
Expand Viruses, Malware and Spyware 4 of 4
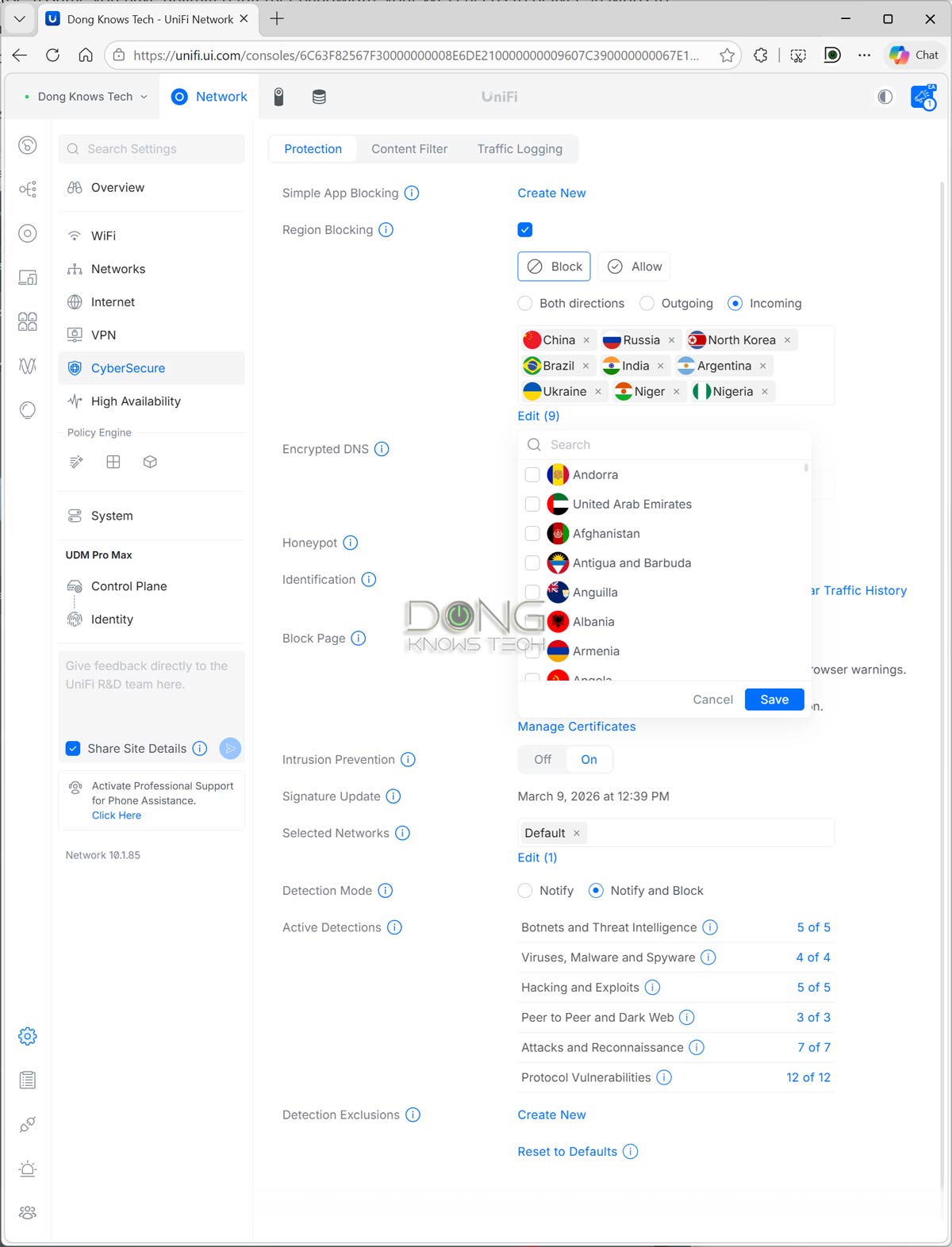tap(813, 957)
